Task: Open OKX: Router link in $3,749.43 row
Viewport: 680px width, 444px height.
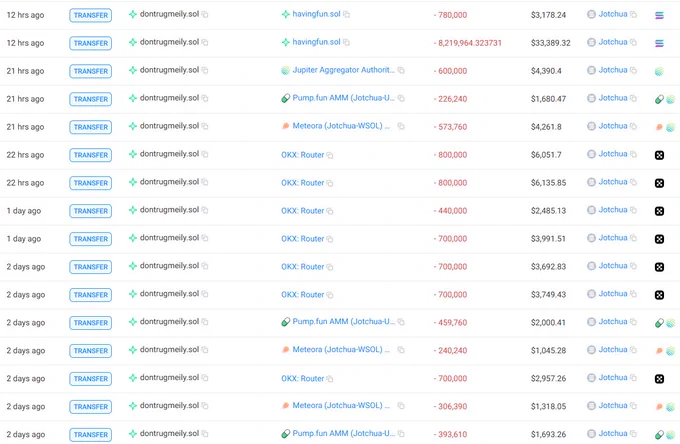Action: 303,295
